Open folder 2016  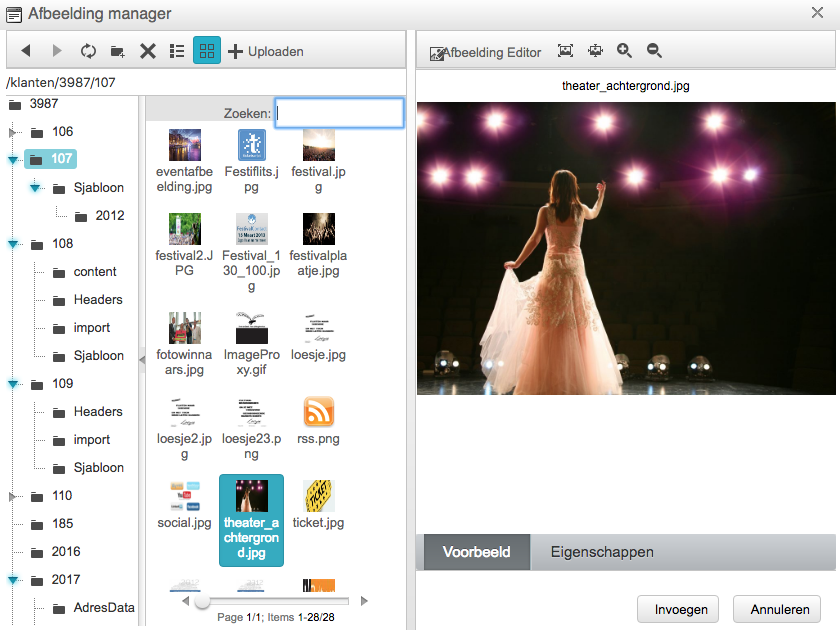[55, 551]
